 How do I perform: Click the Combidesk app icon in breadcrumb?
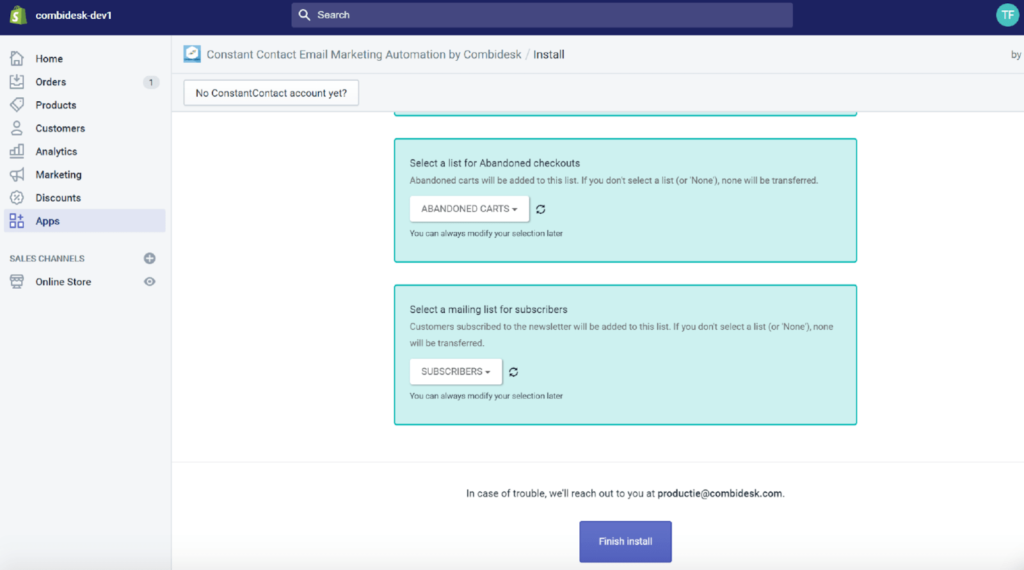click(x=192, y=54)
